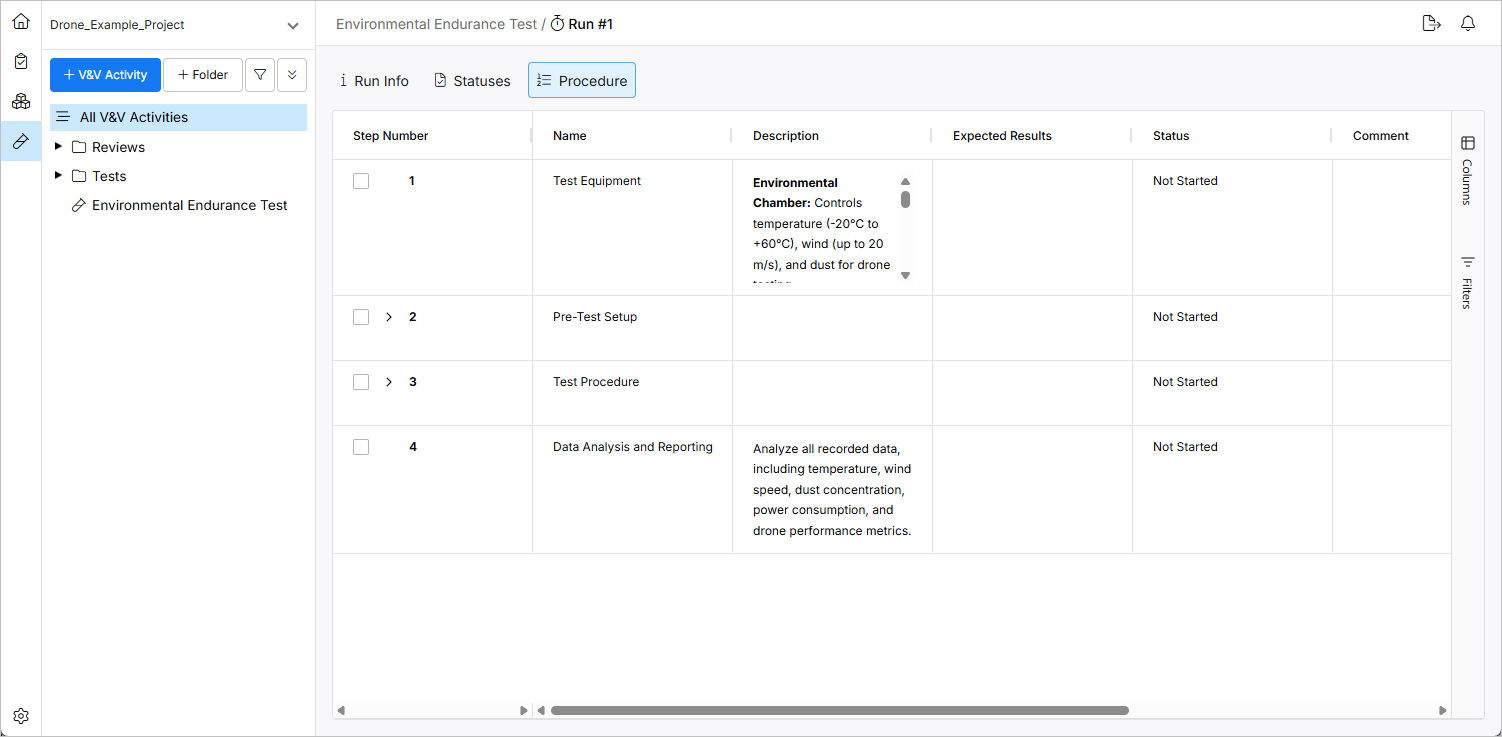1502x737 pixels.
Task: Check the box for step 3
Action: (361, 382)
